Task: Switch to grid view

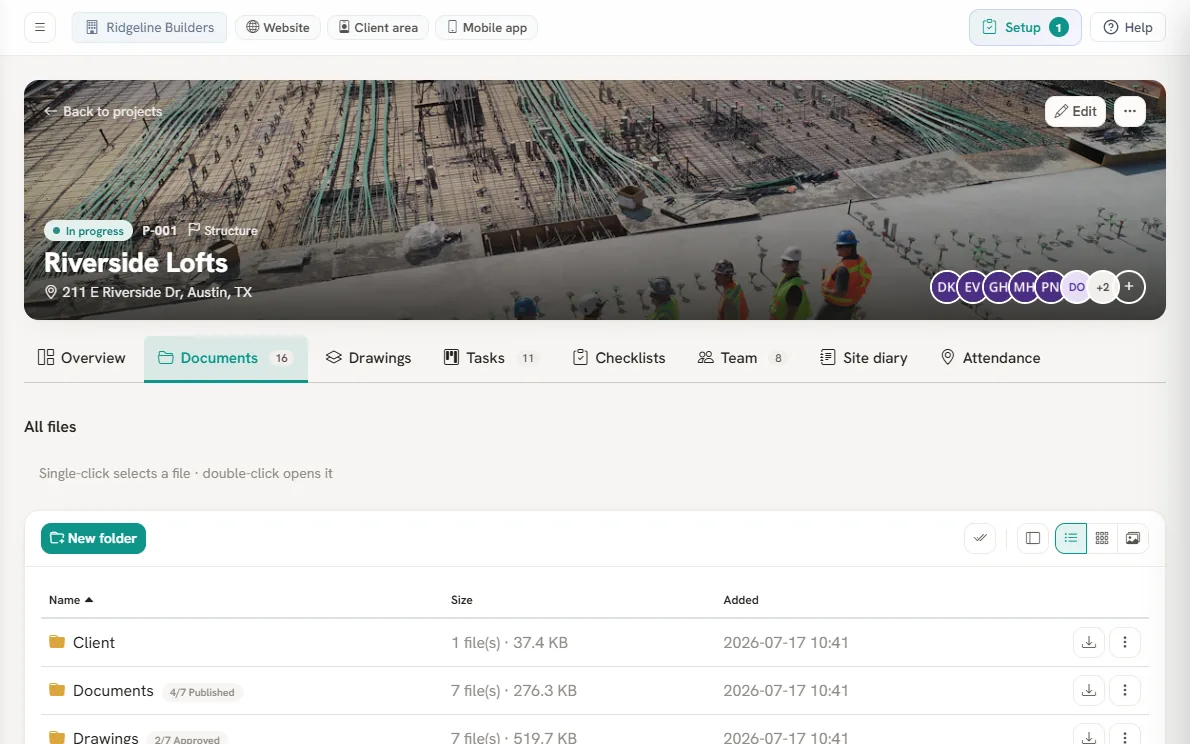Action: click(x=1102, y=538)
